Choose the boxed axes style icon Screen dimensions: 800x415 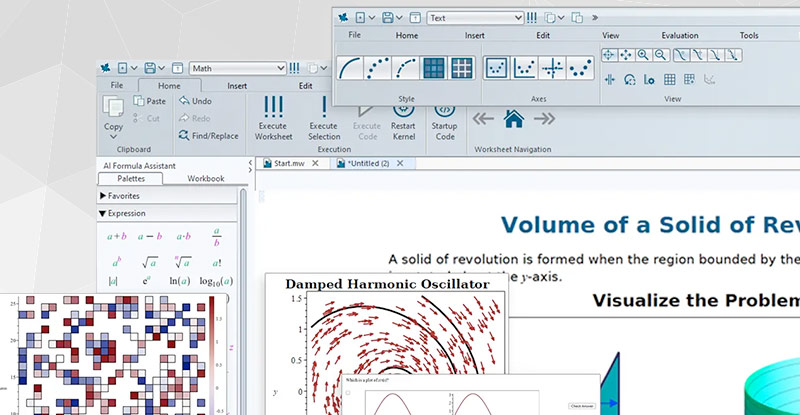click(x=496, y=67)
